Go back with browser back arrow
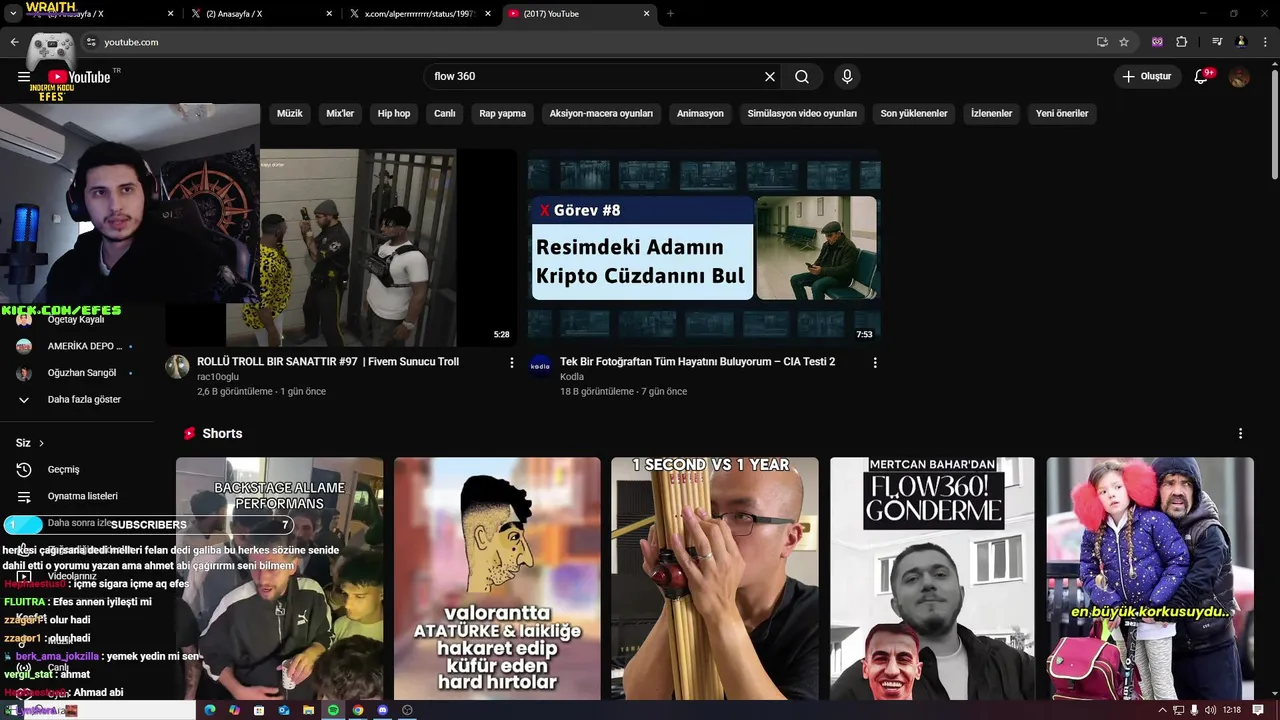The width and height of the screenshot is (1280, 720). pyautogui.click(x=14, y=42)
